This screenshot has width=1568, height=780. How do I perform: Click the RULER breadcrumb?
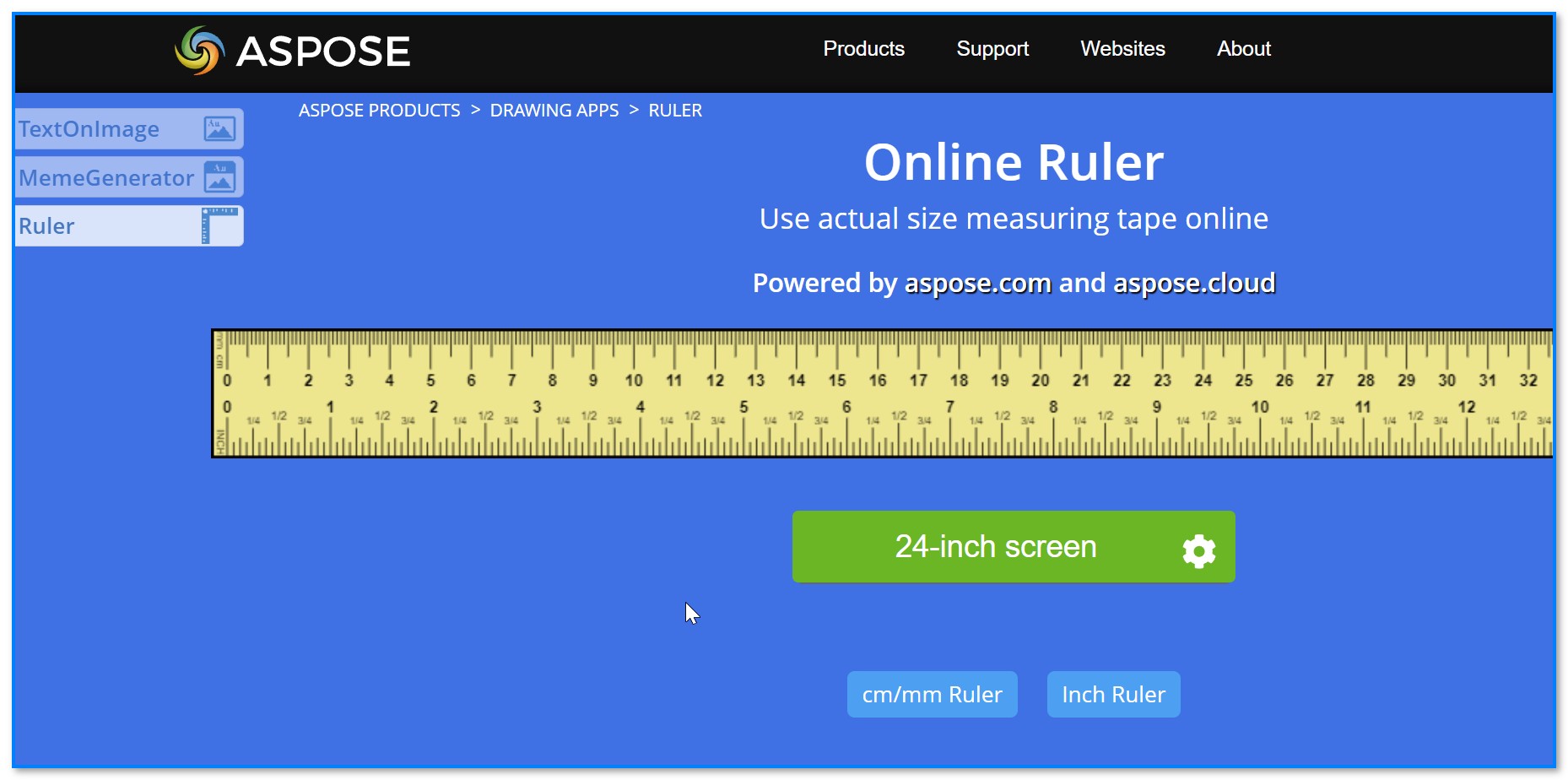pos(675,111)
